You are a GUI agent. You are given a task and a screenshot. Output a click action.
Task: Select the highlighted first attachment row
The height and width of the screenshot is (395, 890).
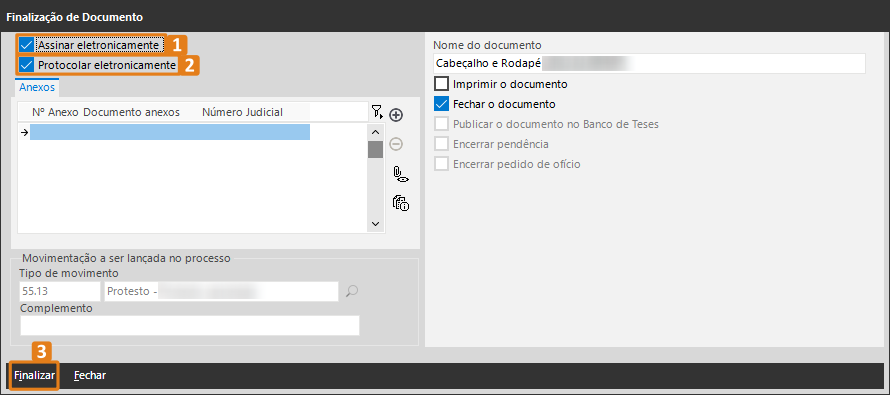point(170,132)
